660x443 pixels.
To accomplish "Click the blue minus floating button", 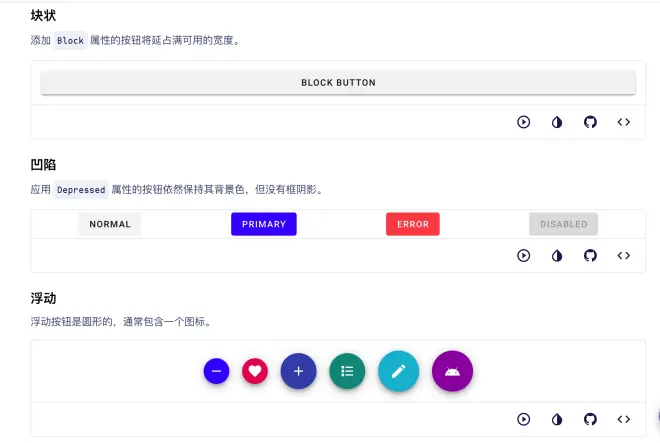I will coord(216,371).
